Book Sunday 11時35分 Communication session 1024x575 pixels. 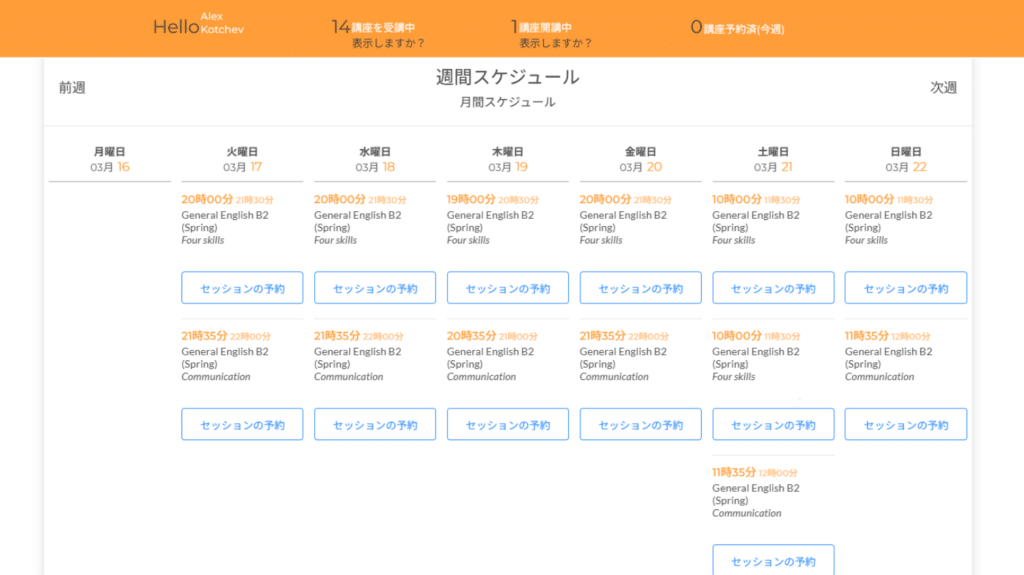click(906, 424)
